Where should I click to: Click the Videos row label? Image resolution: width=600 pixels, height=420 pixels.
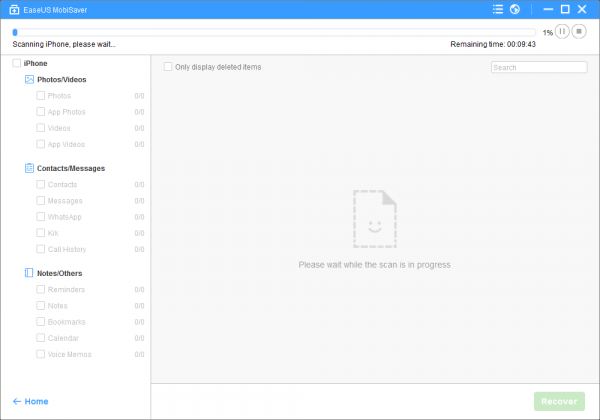click(x=59, y=128)
